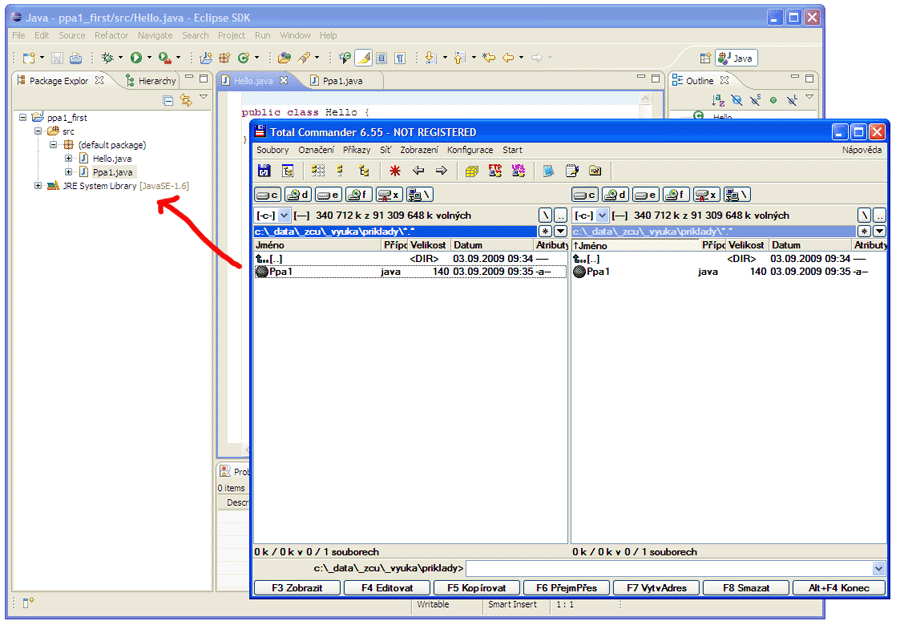The image size is (900, 625).
Task: Toggle Hide Local Types in Outline toolbar
Action: click(792, 100)
